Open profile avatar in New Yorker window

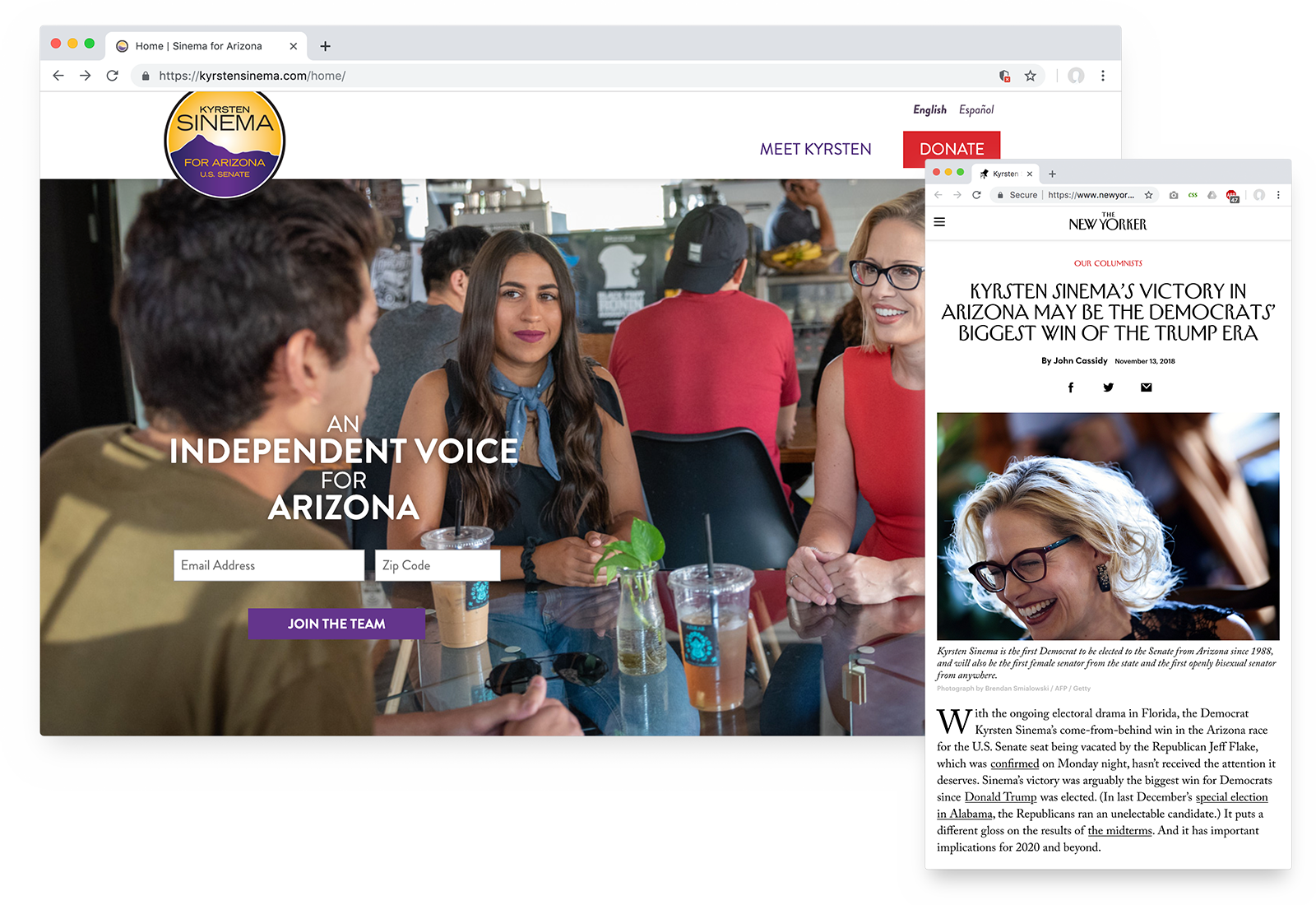tap(1258, 195)
